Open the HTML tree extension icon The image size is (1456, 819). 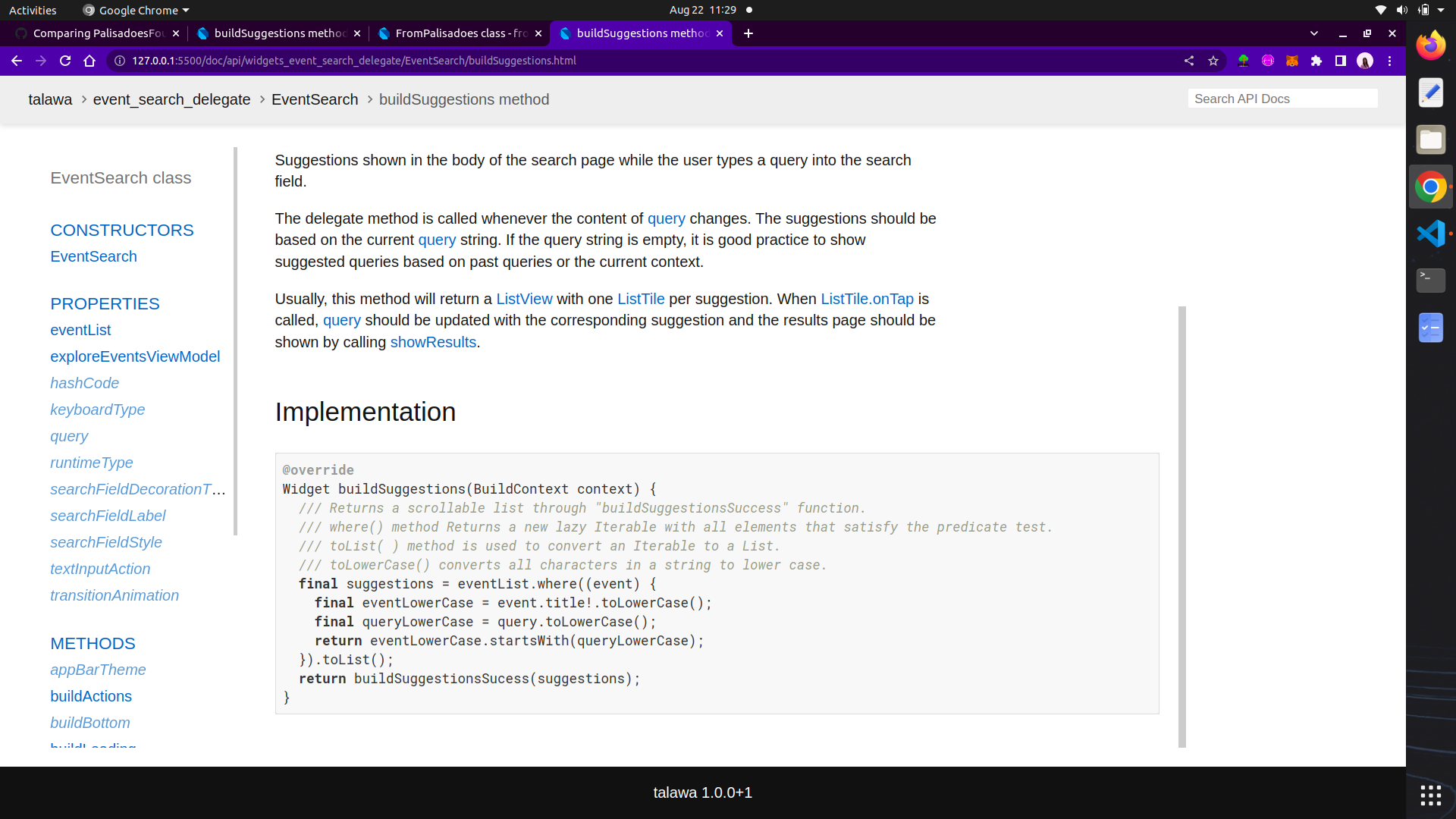(x=1244, y=61)
